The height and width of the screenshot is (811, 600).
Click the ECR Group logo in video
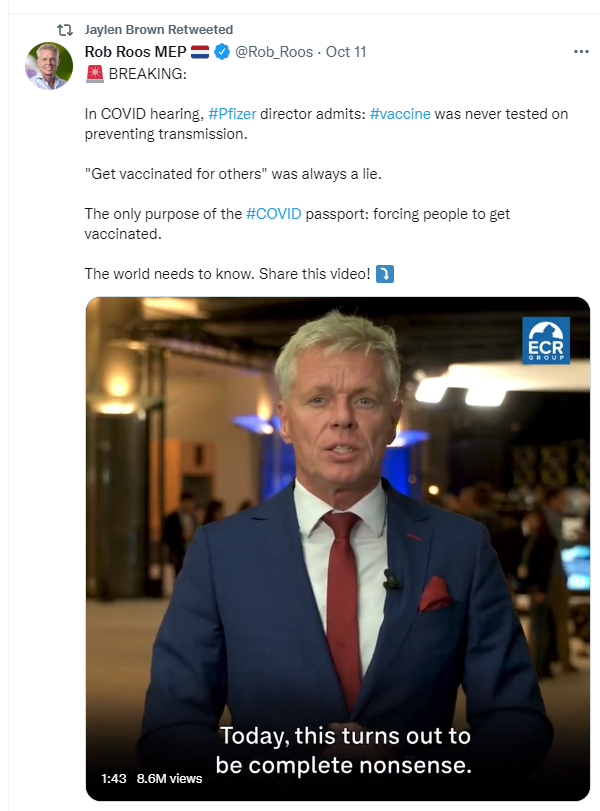[546, 340]
